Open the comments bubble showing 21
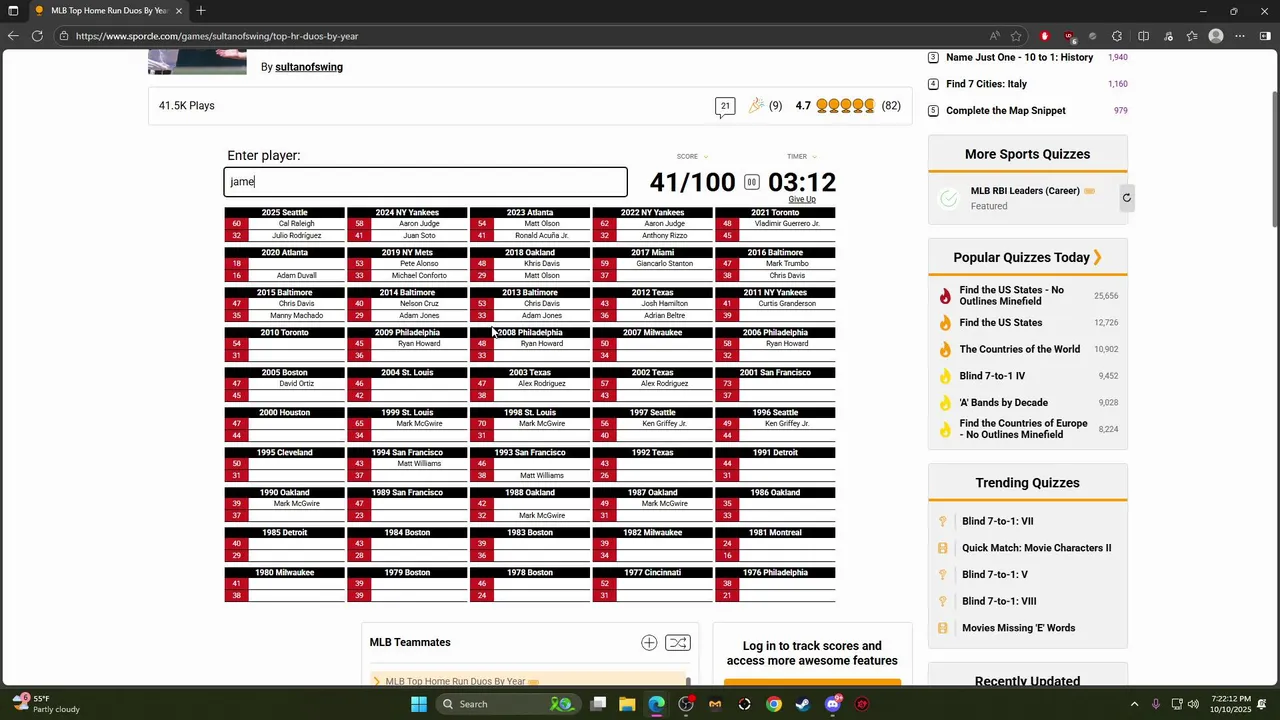This screenshot has height=720, width=1280. (x=725, y=106)
